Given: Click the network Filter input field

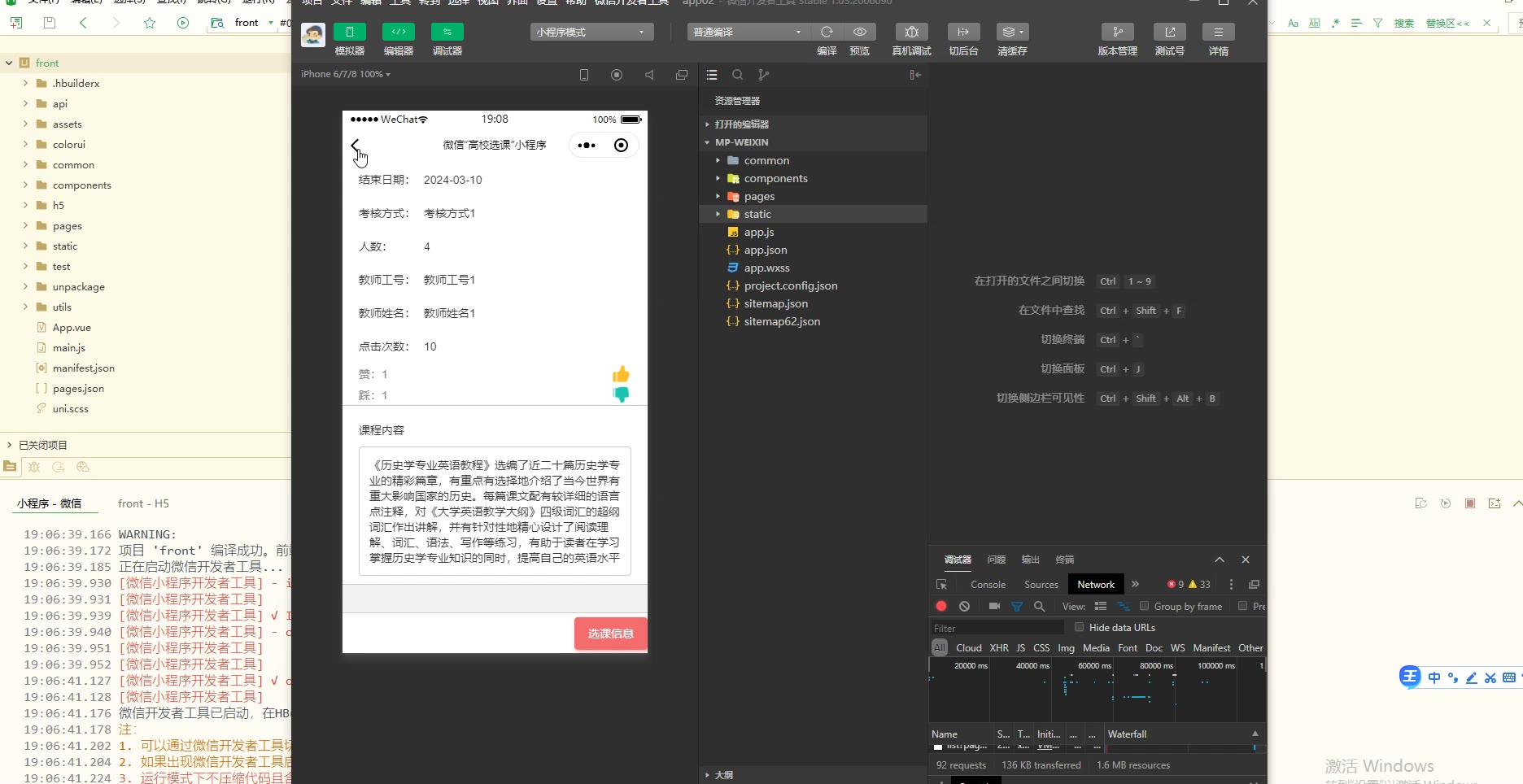Looking at the screenshot, I should [997, 628].
